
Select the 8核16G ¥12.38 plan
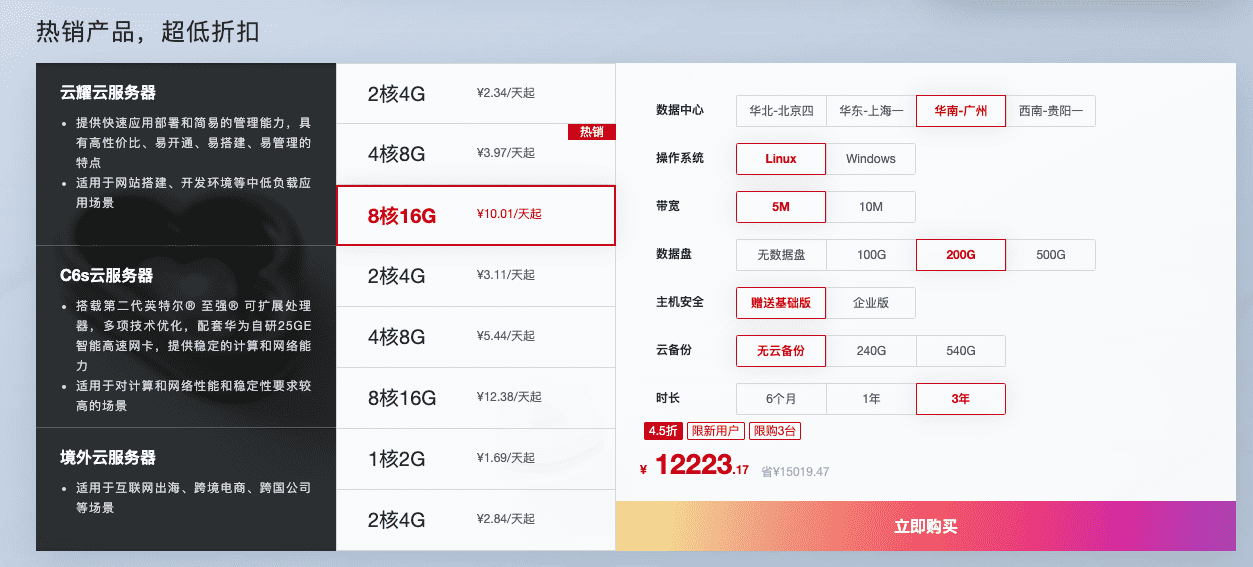(476, 398)
